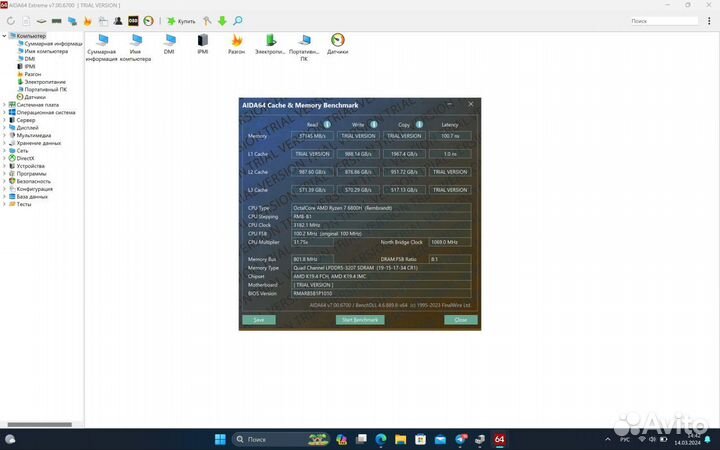This screenshot has width=720, height=450.
Task: Click the info icon beside Write
Action: click(374, 124)
